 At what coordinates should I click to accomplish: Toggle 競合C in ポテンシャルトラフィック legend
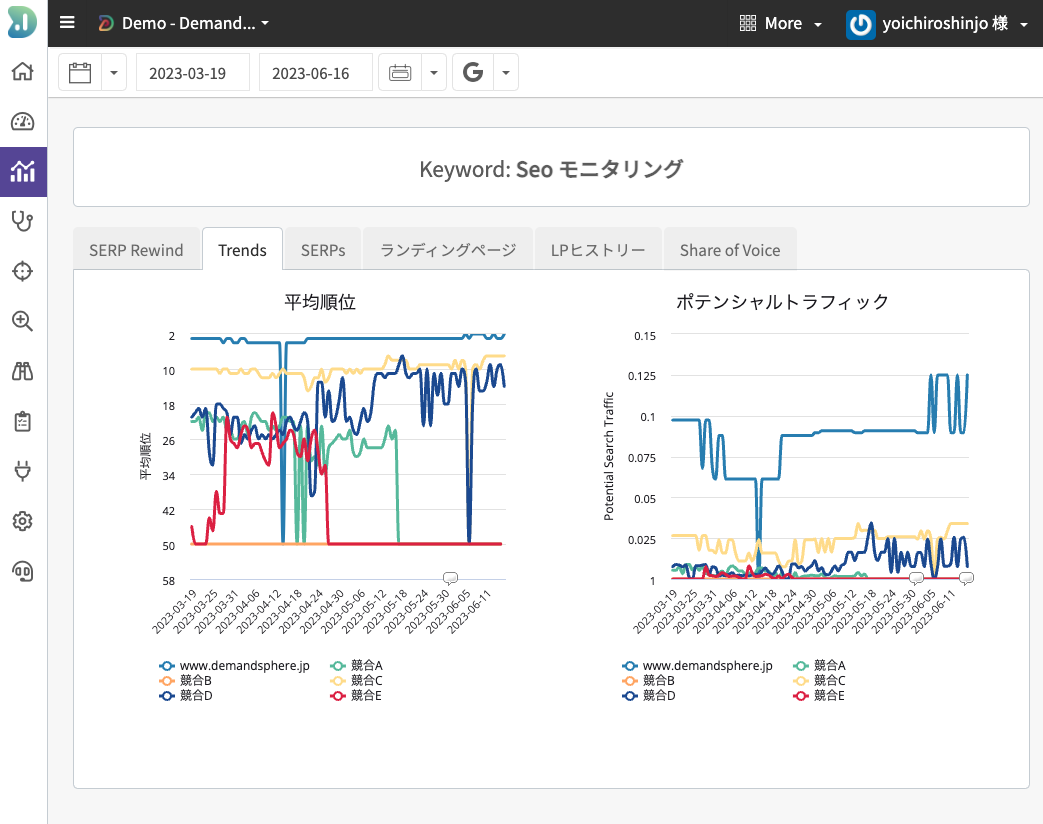coord(820,680)
